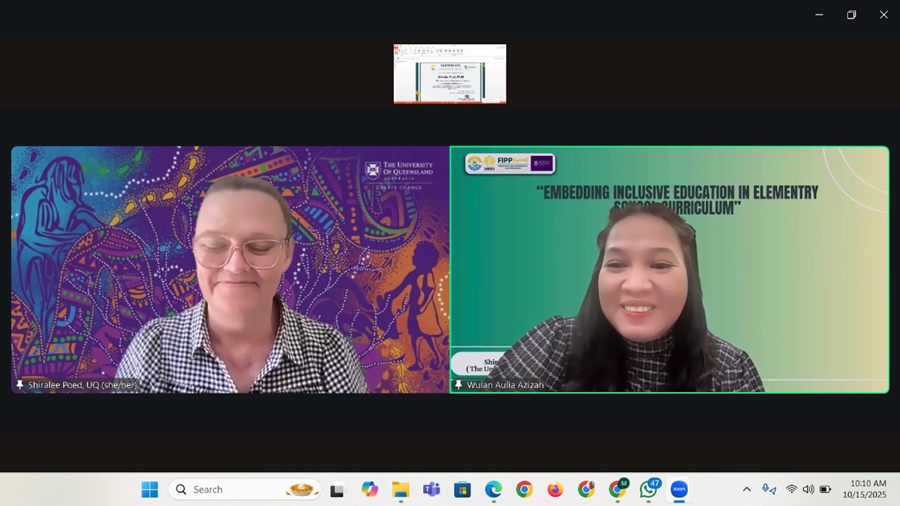Open Microsoft Teams from the taskbar
The width and height of the screenshot is (900, 506).
pos(431,490)
